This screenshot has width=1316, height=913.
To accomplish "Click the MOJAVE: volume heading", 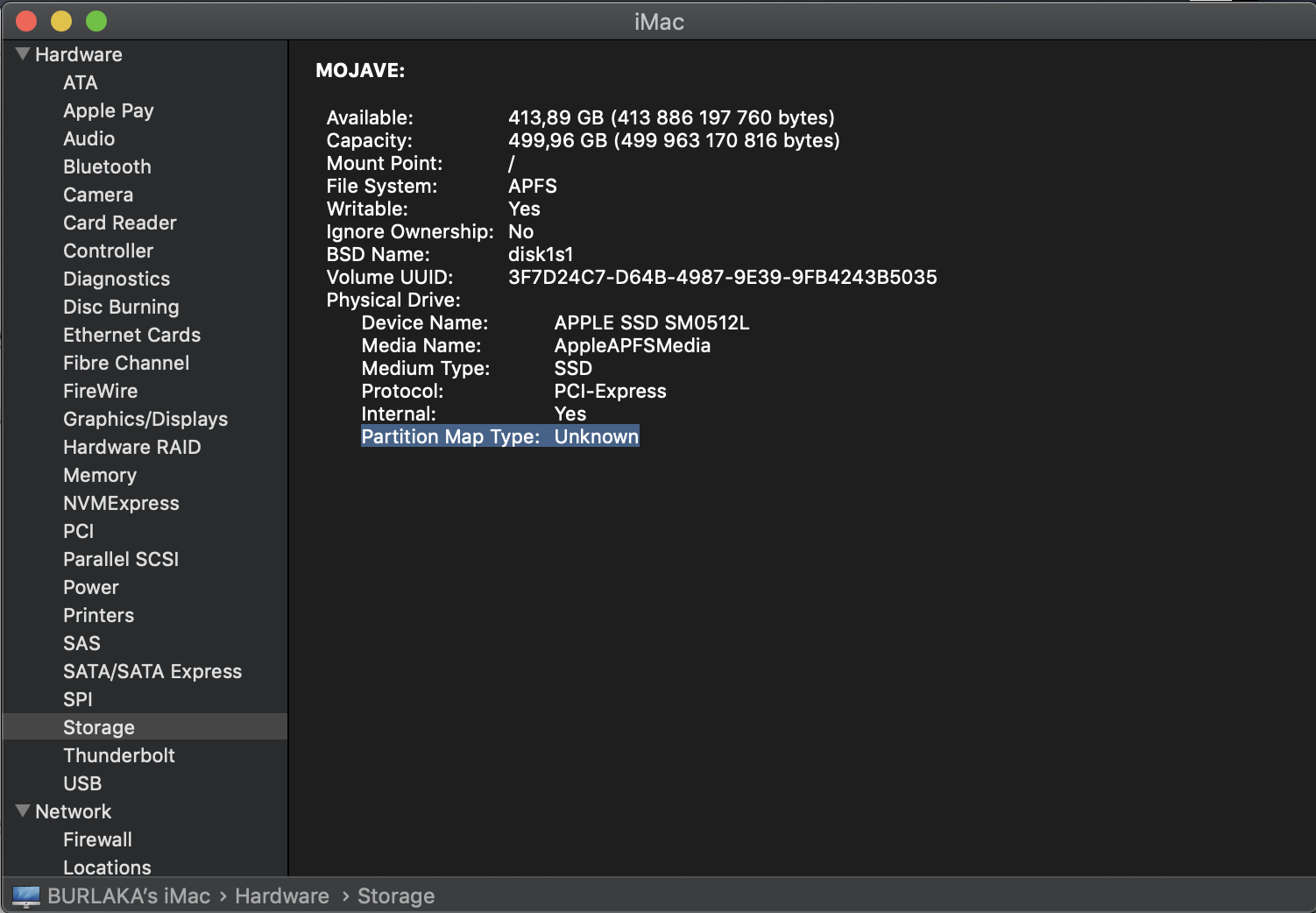I will [x=360, y=70].
